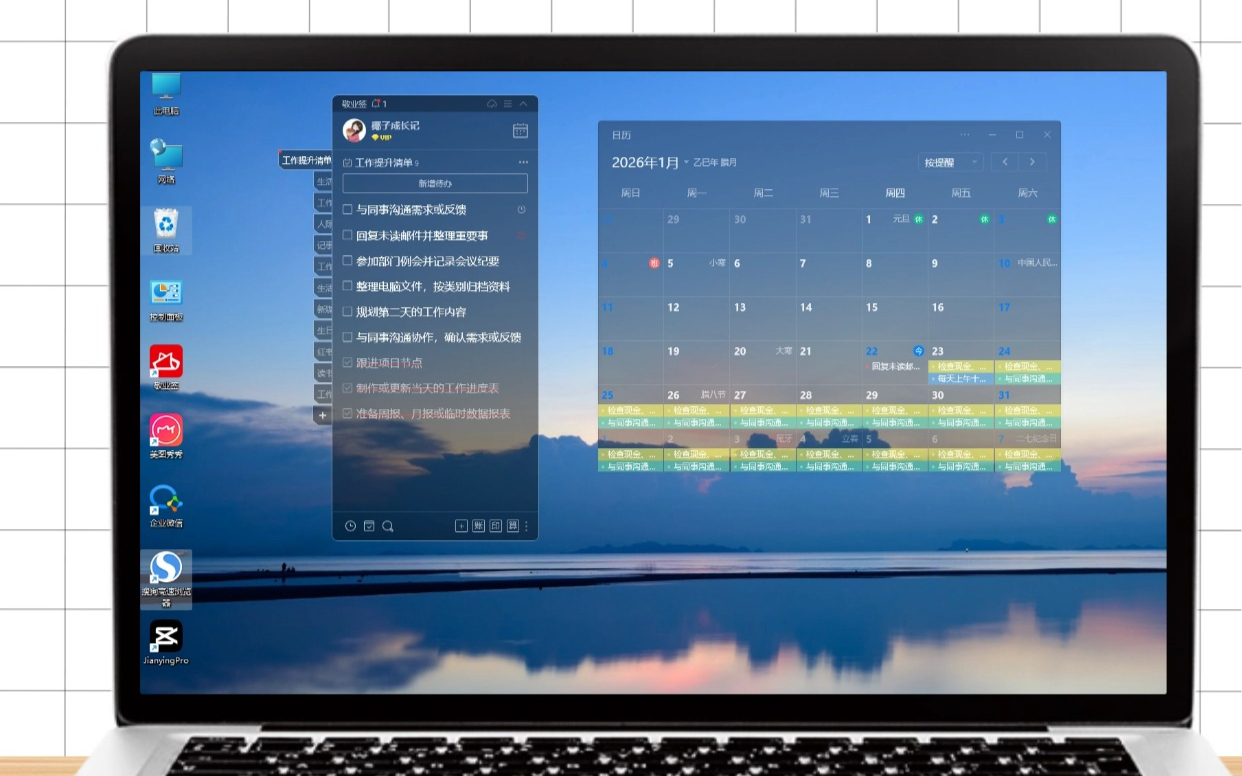Open the 回收站 recycle bin icon
The height and width of the screenshot is (776, 1242).
[166, 231]
